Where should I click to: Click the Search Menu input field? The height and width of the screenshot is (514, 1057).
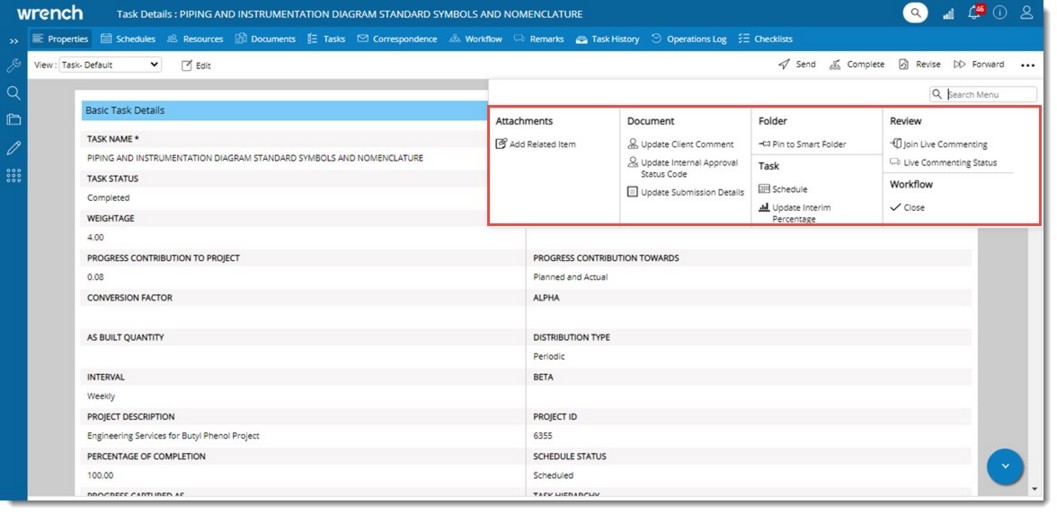(x=990, y=95)
